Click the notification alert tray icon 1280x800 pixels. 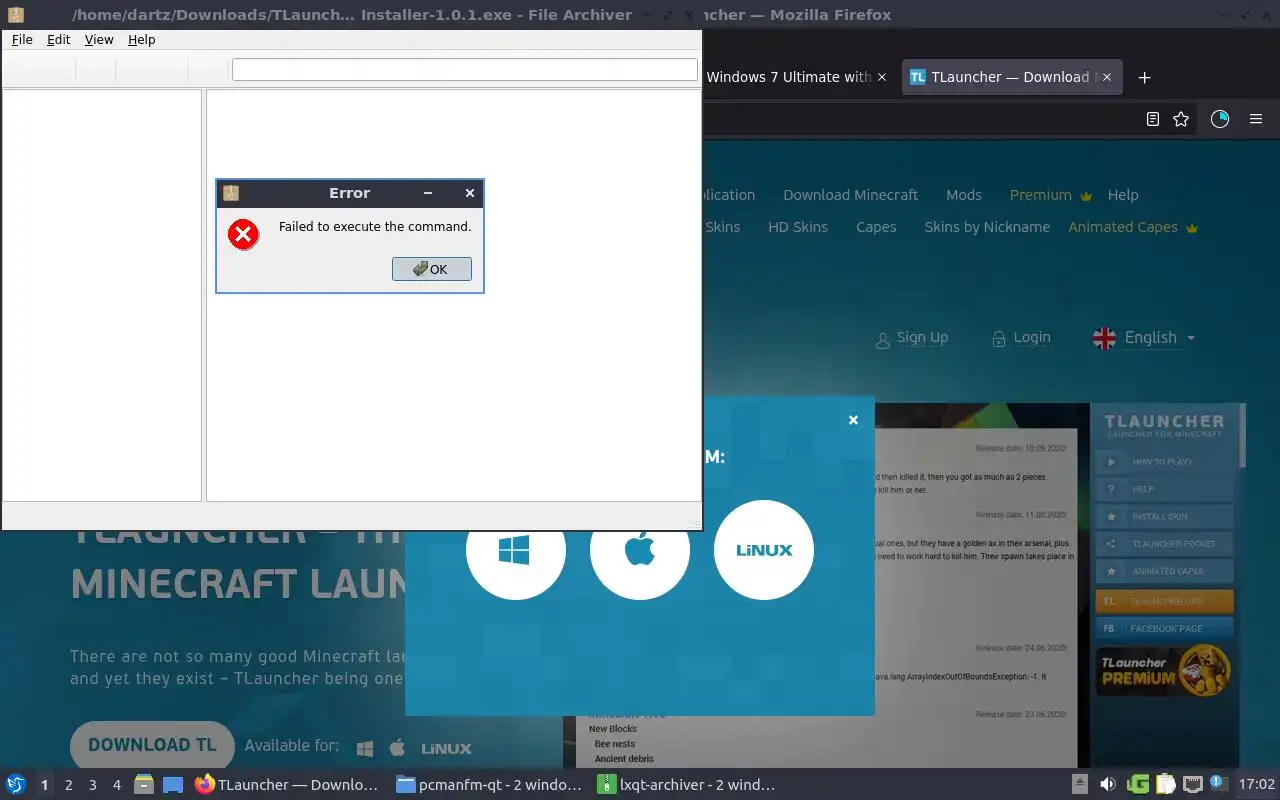[1218, 783]
